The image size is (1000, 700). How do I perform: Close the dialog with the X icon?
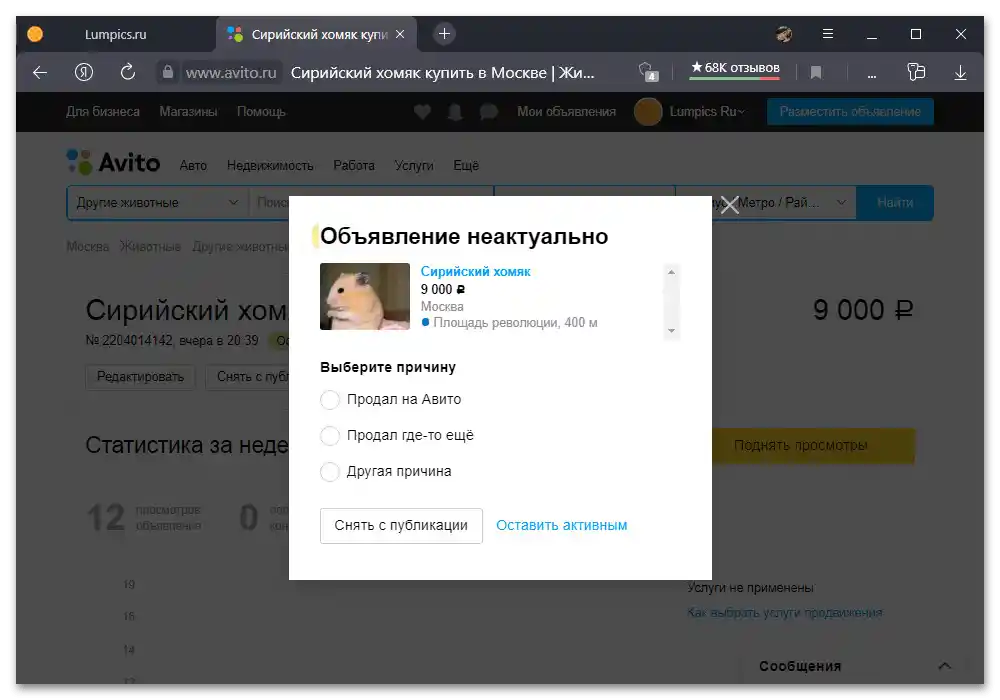click(729, 205)
